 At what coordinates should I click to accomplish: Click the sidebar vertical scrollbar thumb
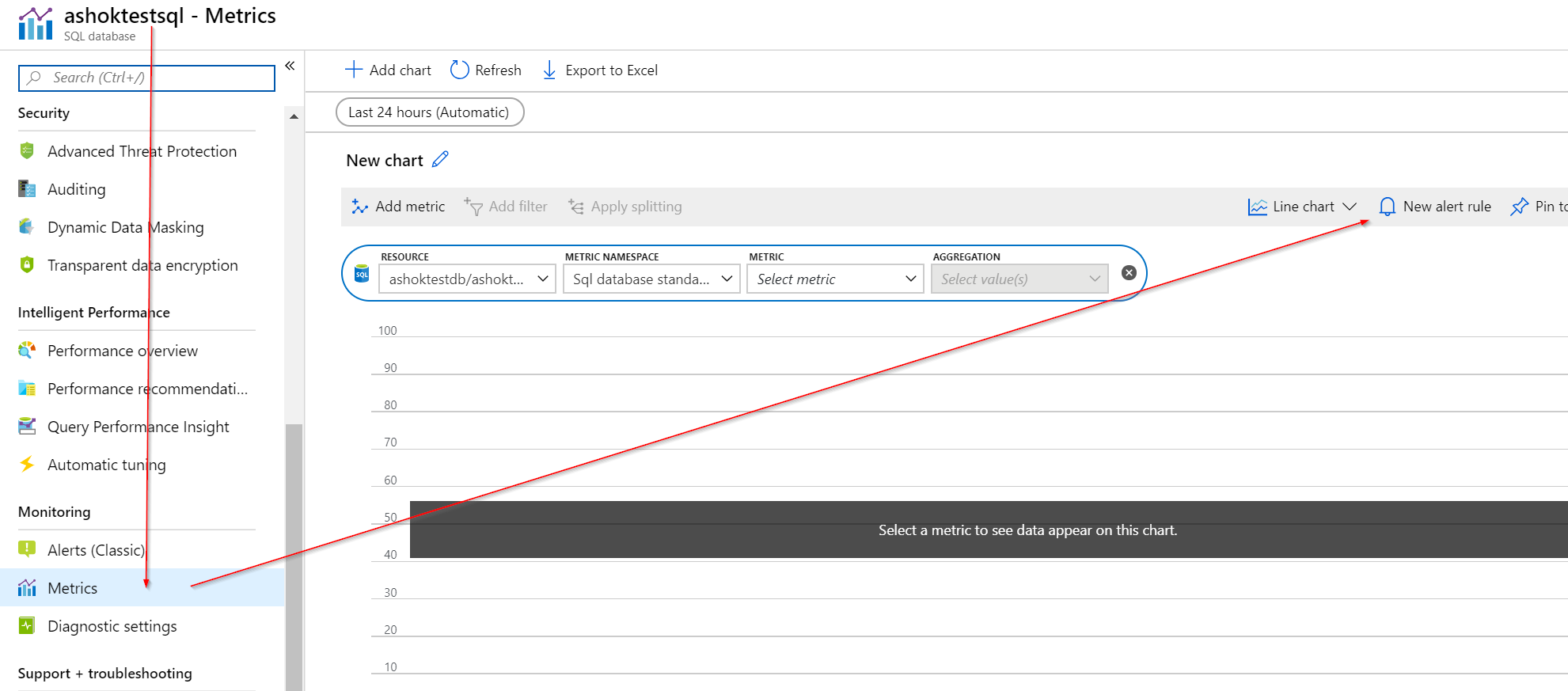pos(294,557)
